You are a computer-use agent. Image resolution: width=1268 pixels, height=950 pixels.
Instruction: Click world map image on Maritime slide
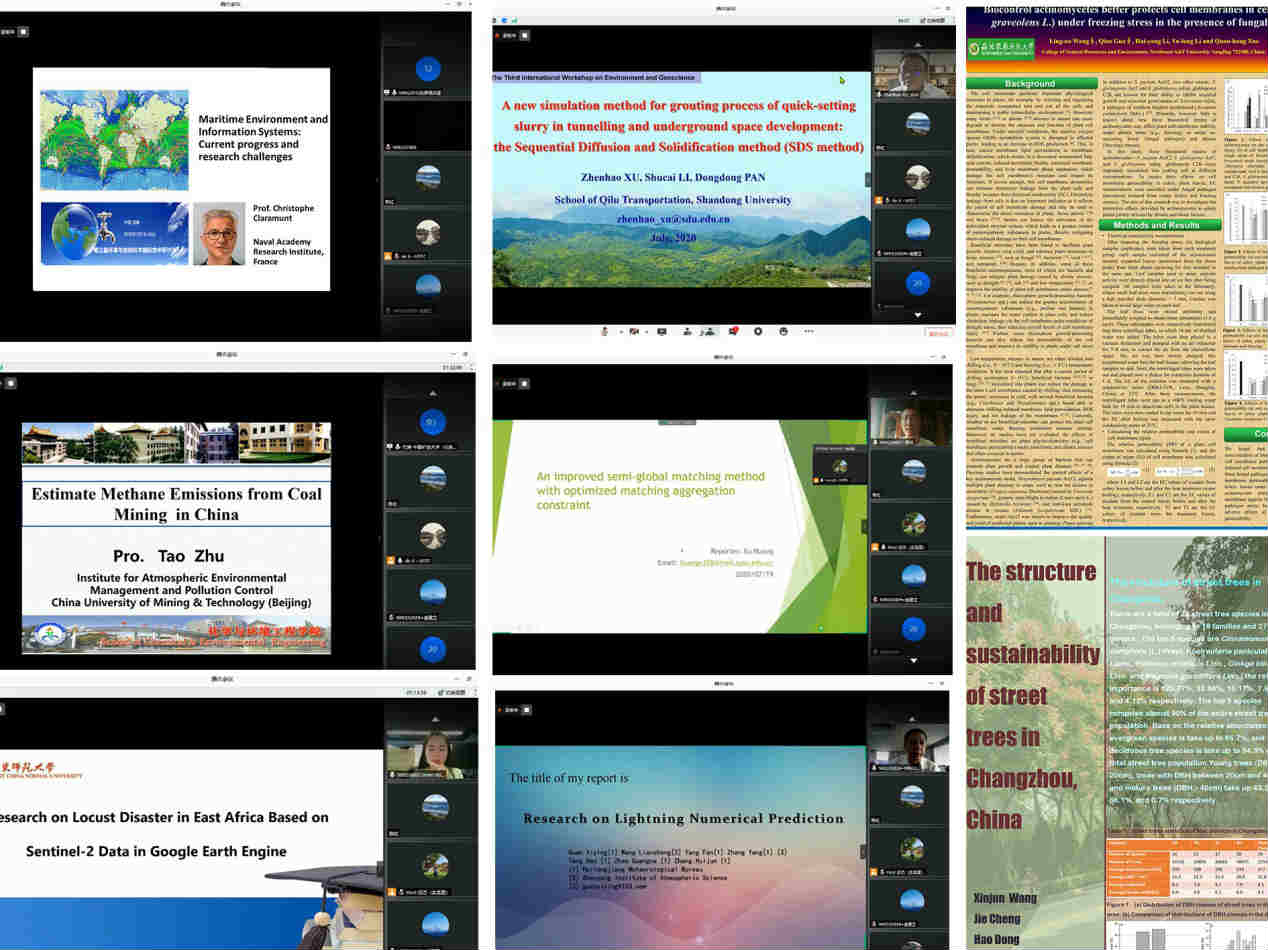(x=114, y=140)
